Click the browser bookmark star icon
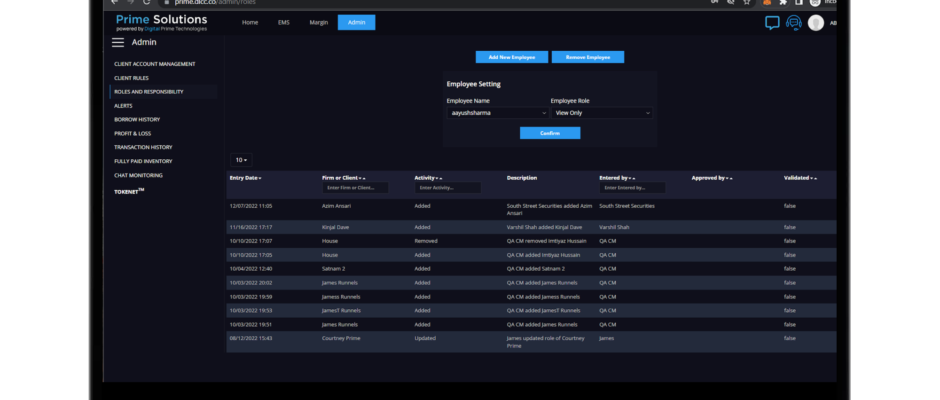 coord(747,3)
